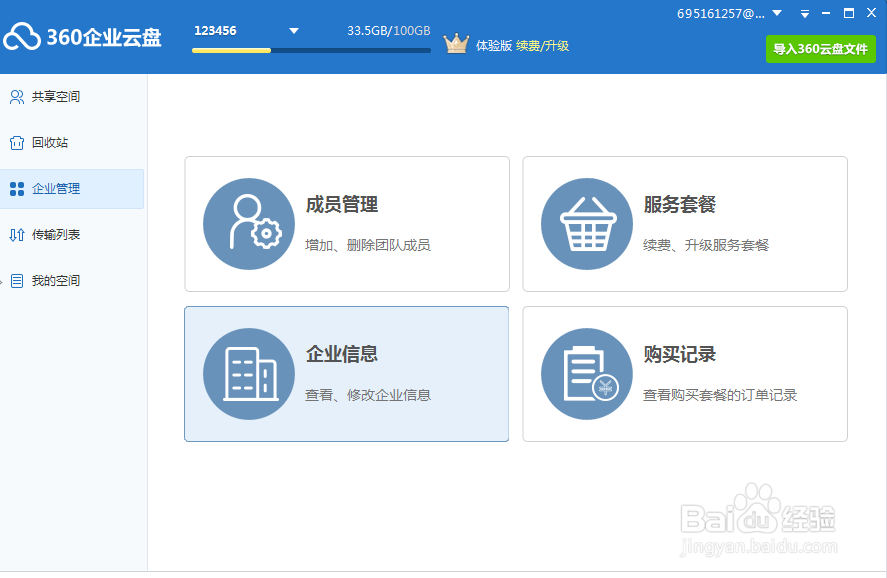Click the 体验版 label
The height and width of the screenshot is (578, 887).
click(493, 46)
